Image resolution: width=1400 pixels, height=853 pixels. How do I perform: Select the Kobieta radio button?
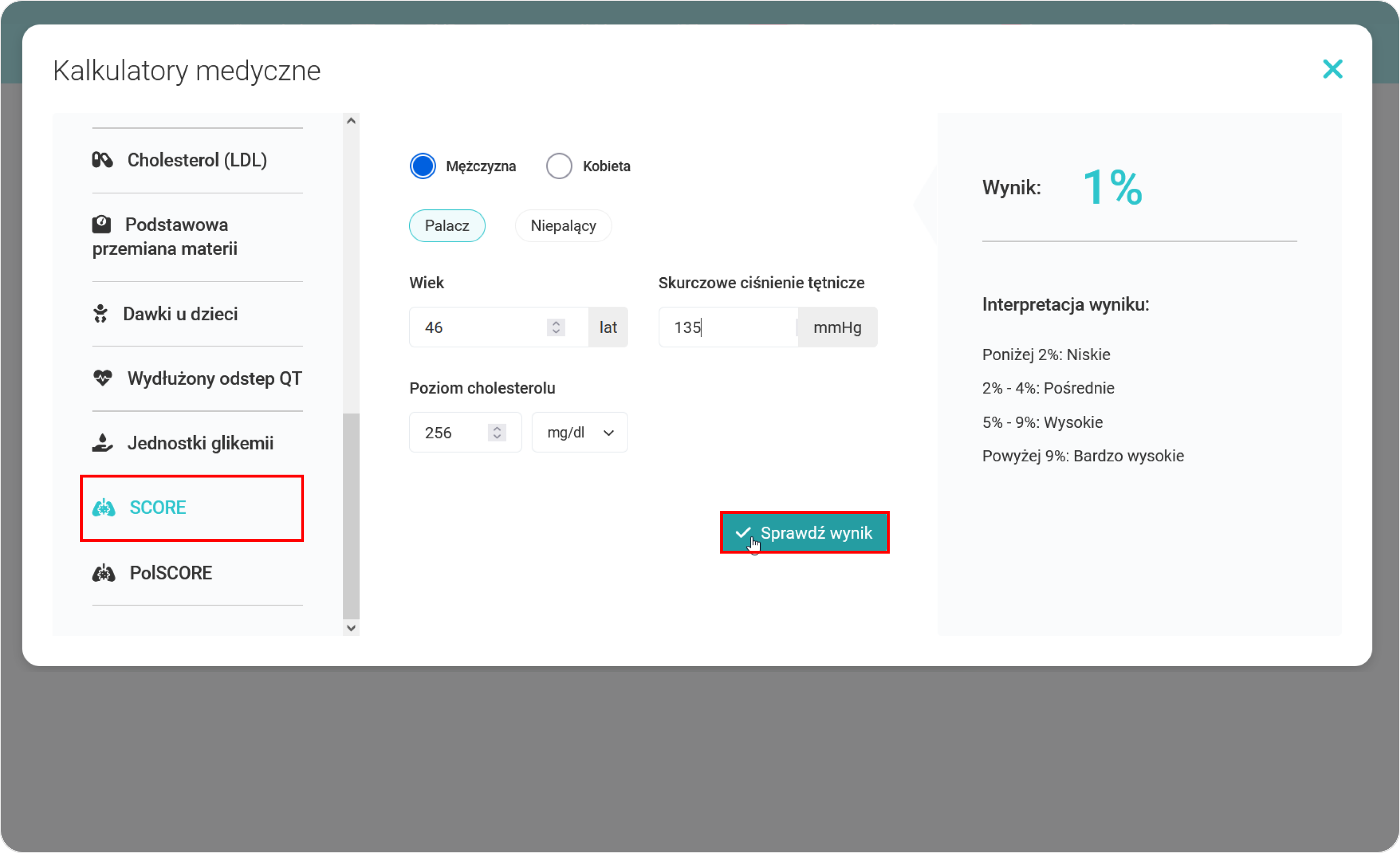(x=559, y=166)
